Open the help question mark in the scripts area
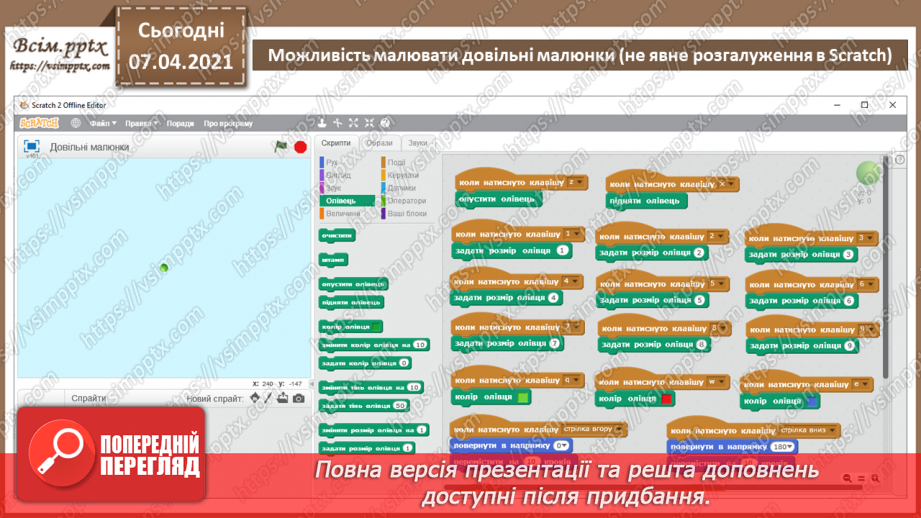This screenshot has width=921, height=518. coord(899,160)
